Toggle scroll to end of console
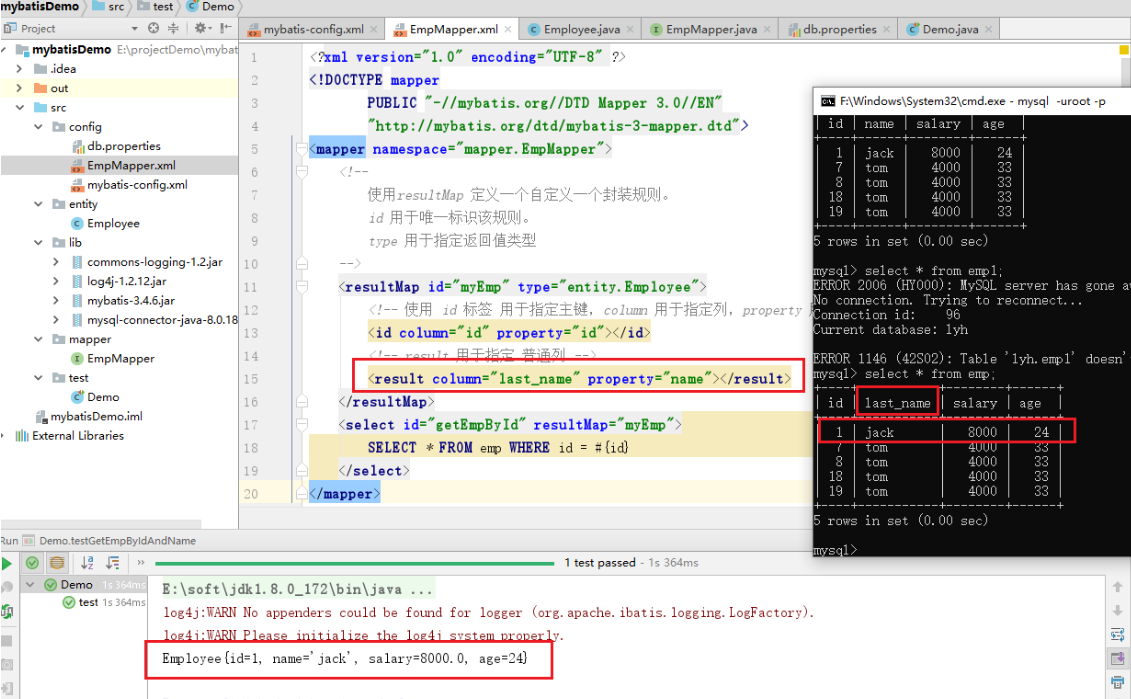The width and height of the screenshot is (1131, 699). [1117, 659]
